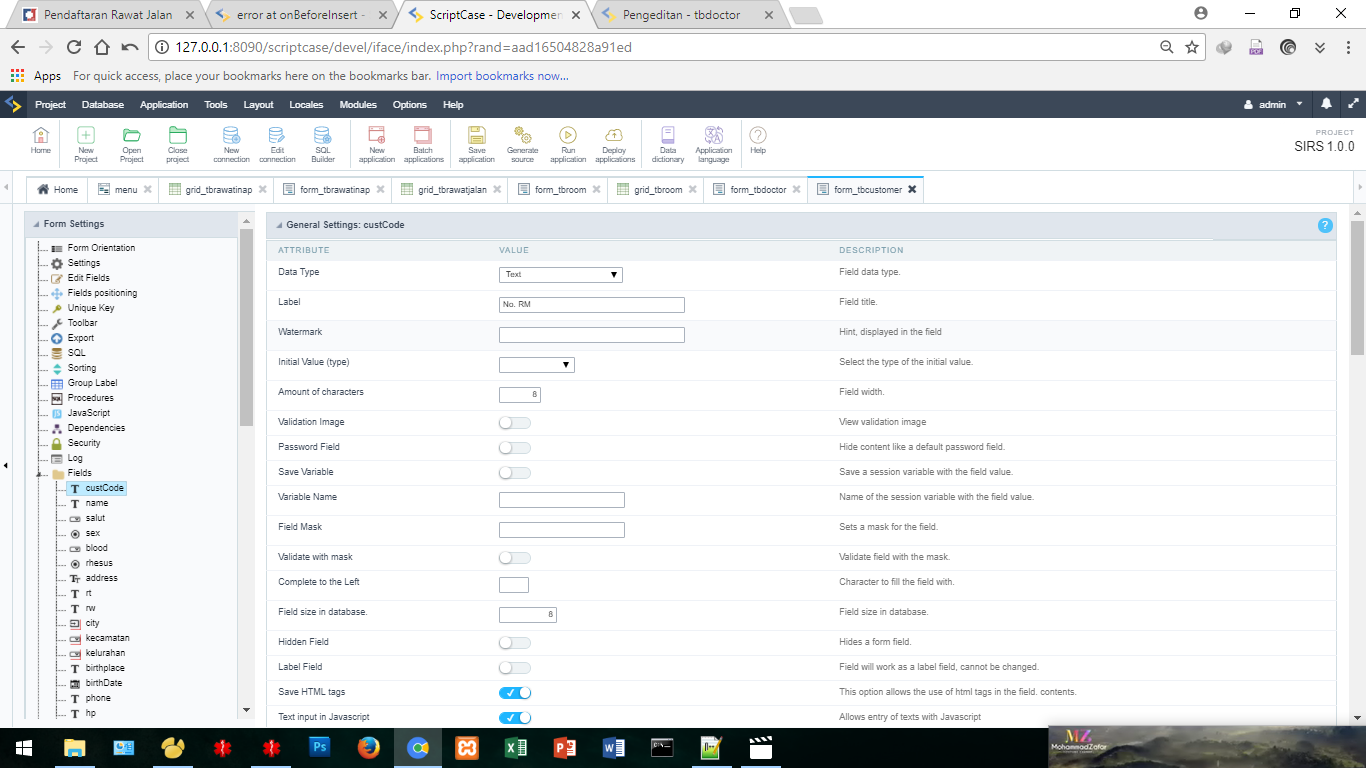This screenshot has height=768, width=1366.
Task: Open the admin user dropdown
Action: coord(1273,104)
